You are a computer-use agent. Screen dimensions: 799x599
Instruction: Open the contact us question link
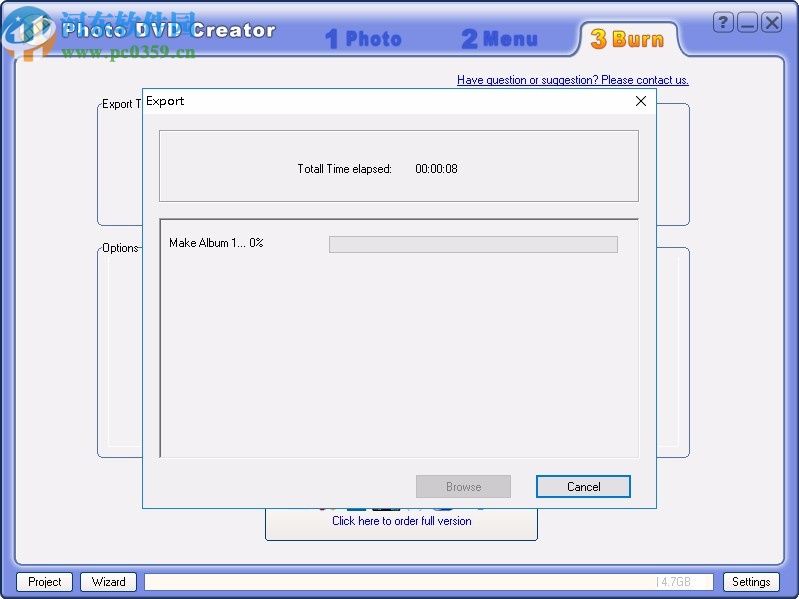pyautogui.click(x=573, y=80)
